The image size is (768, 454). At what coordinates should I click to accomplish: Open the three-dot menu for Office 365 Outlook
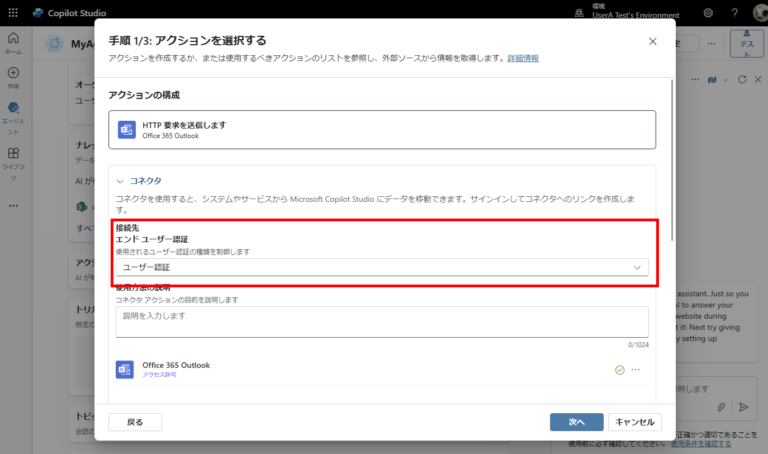(x=635, y=370)
